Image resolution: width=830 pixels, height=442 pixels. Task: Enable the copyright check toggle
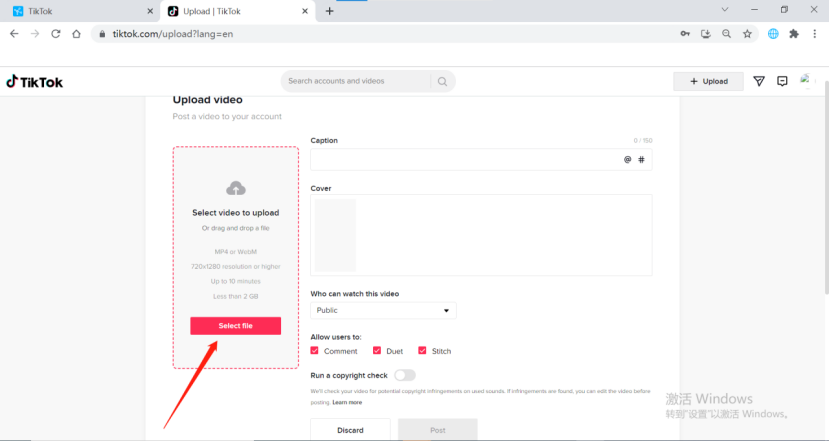pyautogui.click(x=404, y=375)
